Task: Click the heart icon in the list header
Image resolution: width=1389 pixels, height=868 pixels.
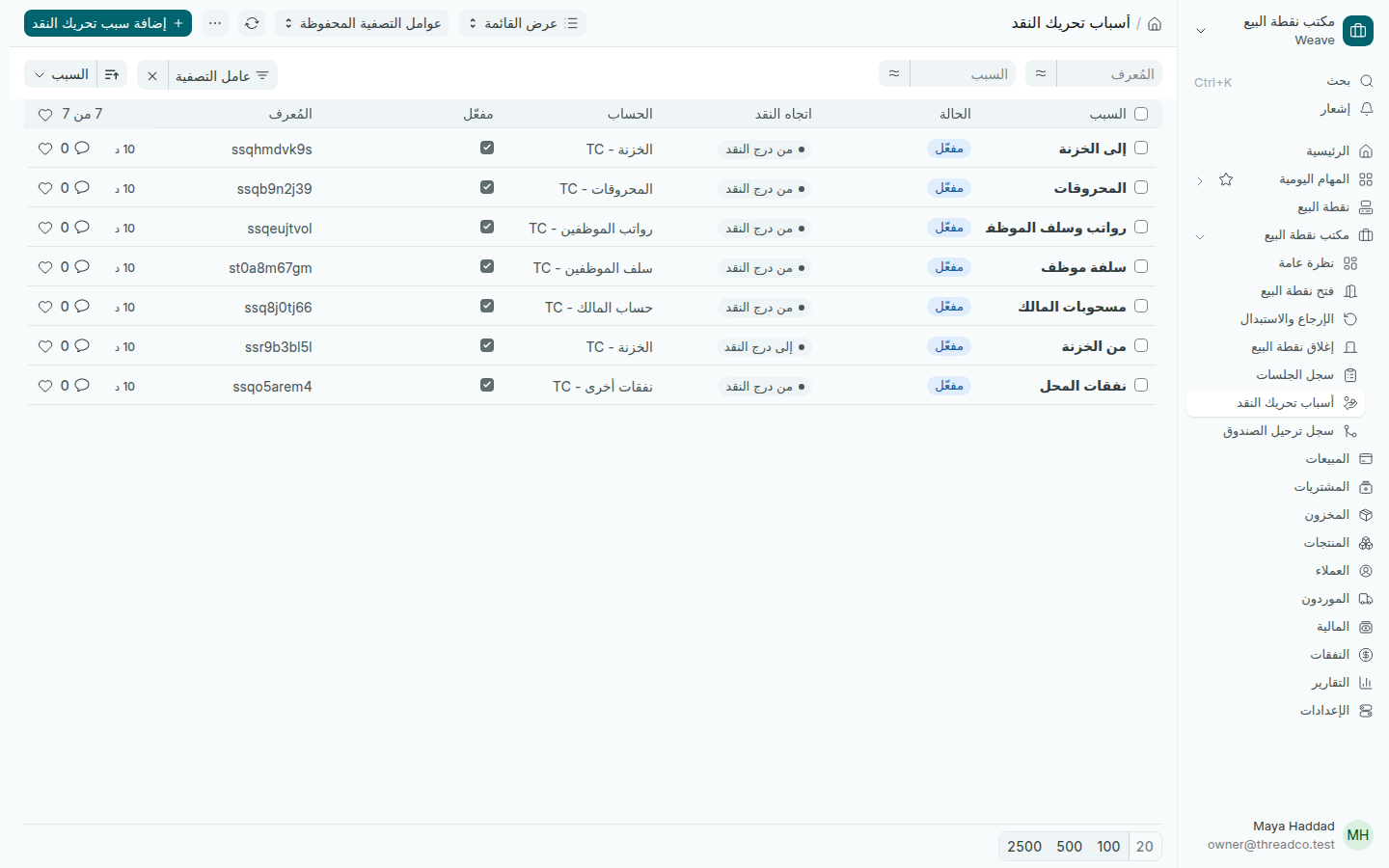Action: [x=45, y=115]
